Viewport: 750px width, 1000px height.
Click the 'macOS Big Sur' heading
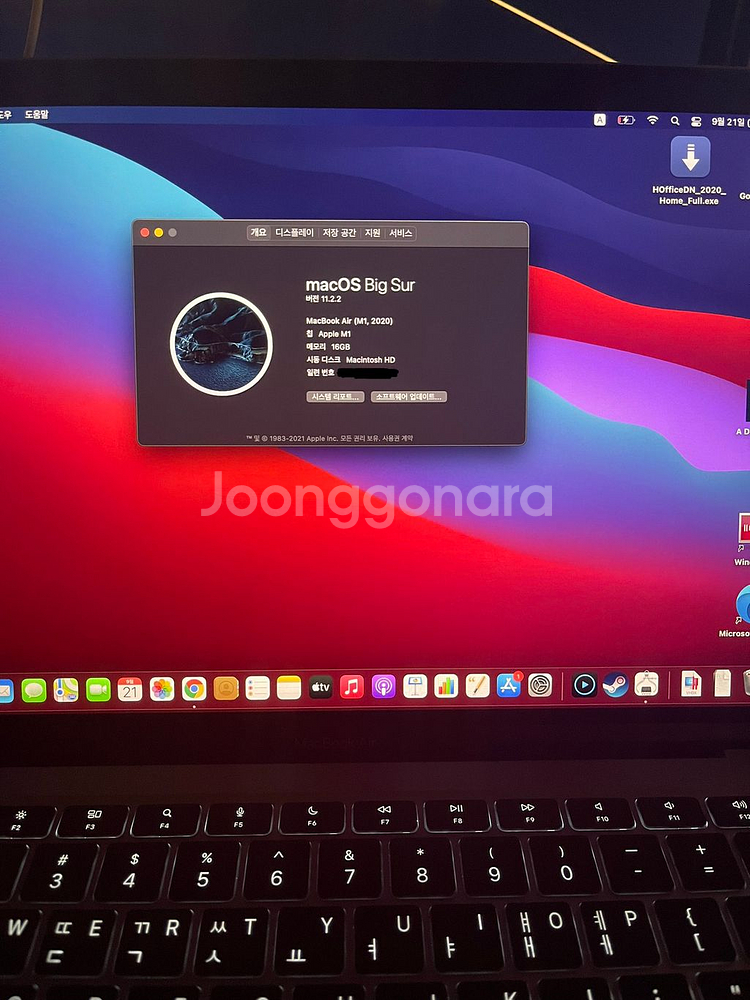(x=360, y=285)
